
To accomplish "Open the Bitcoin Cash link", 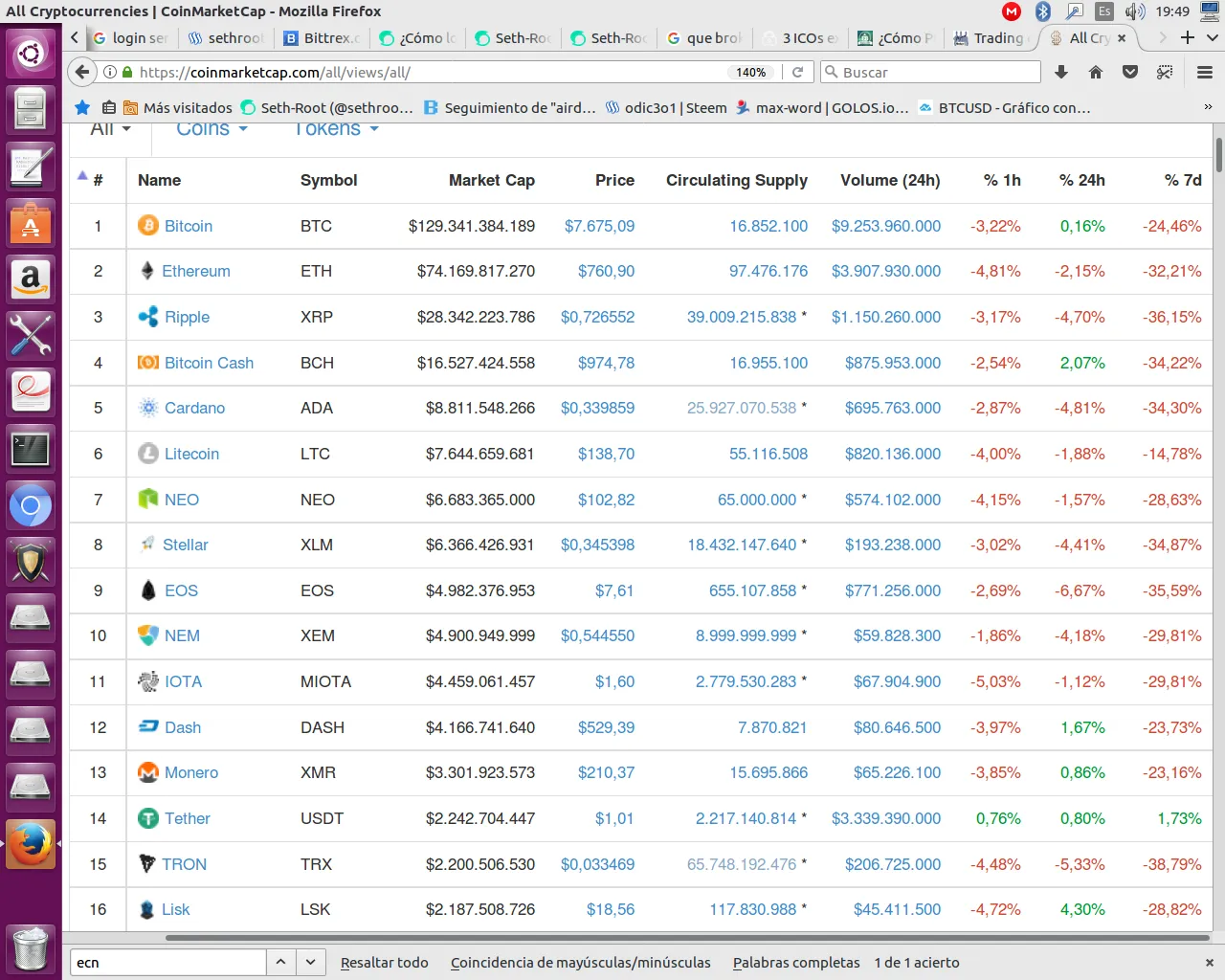I will (x=209, y=363).
